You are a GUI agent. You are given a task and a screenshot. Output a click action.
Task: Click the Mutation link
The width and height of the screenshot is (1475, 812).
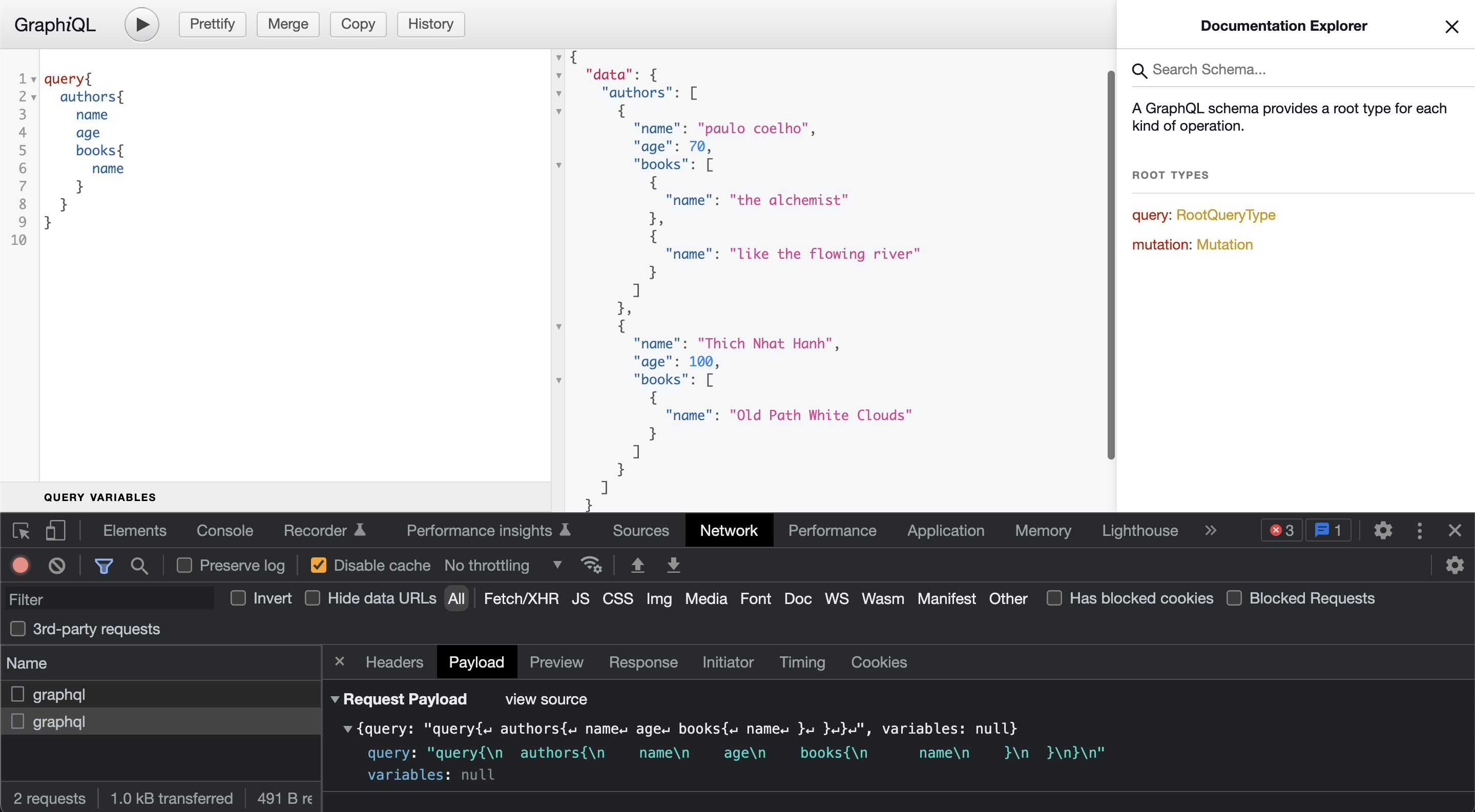(x=1224, y=244)
